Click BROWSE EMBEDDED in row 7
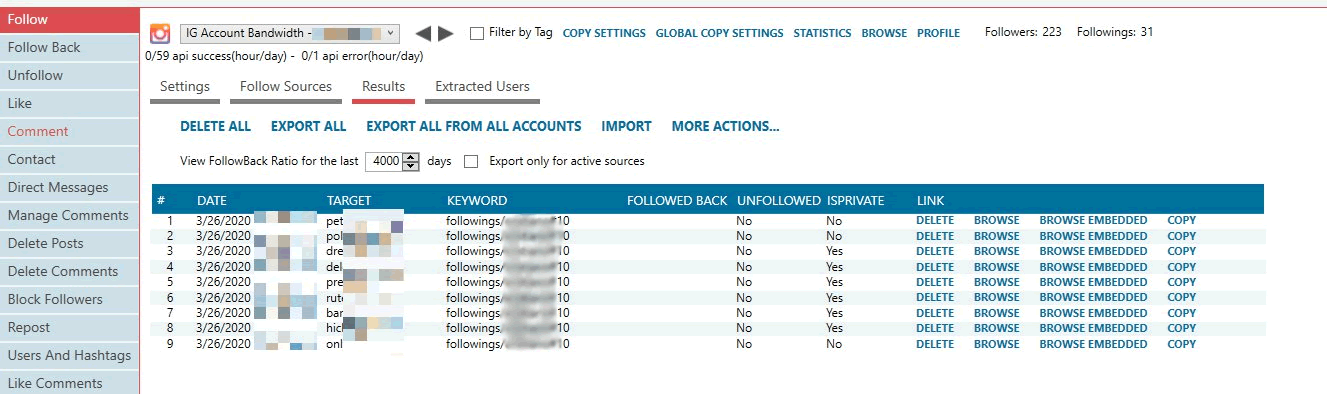 tap(1094, 313)
